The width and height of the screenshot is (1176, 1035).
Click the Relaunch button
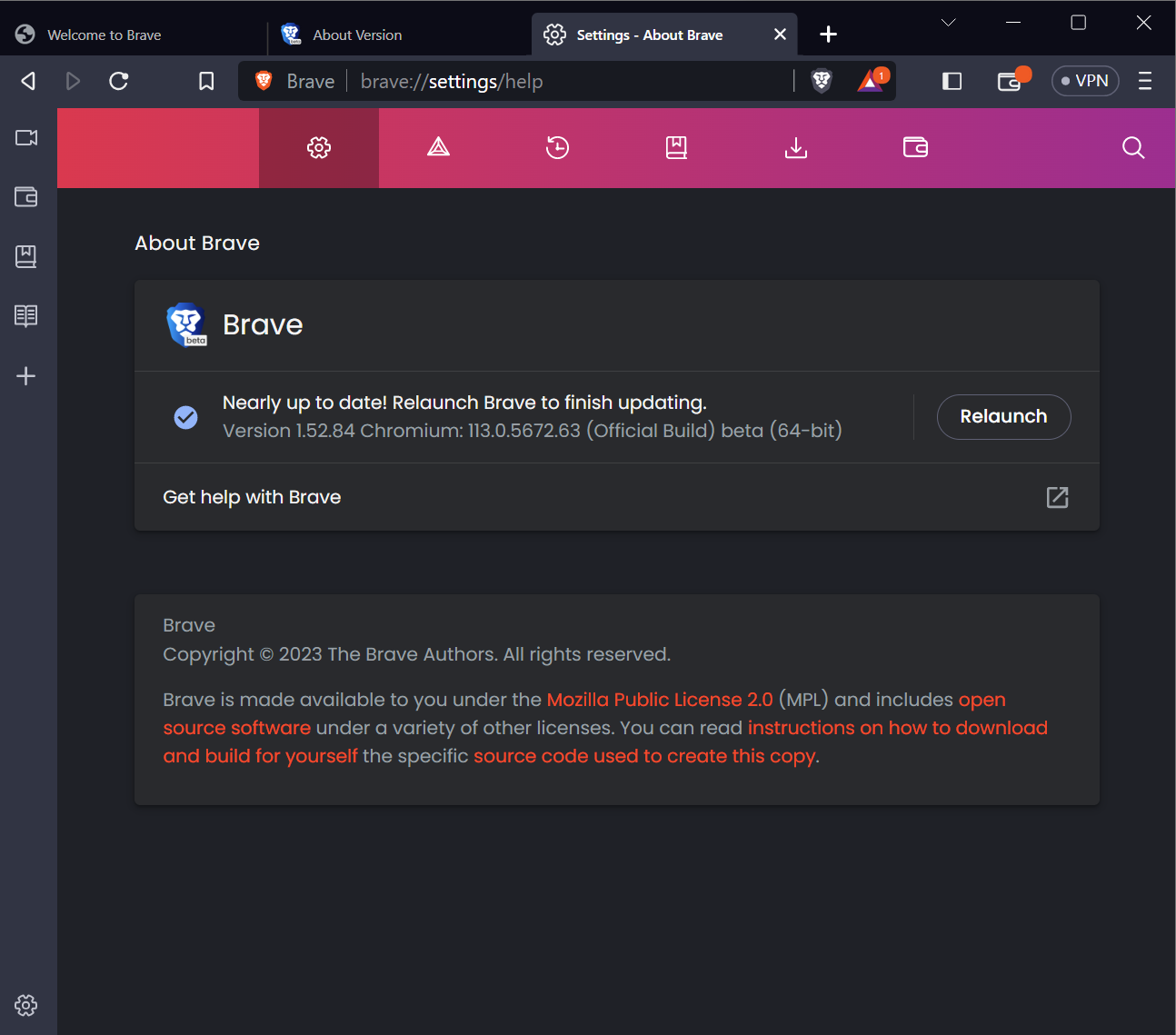point(1003,417)
